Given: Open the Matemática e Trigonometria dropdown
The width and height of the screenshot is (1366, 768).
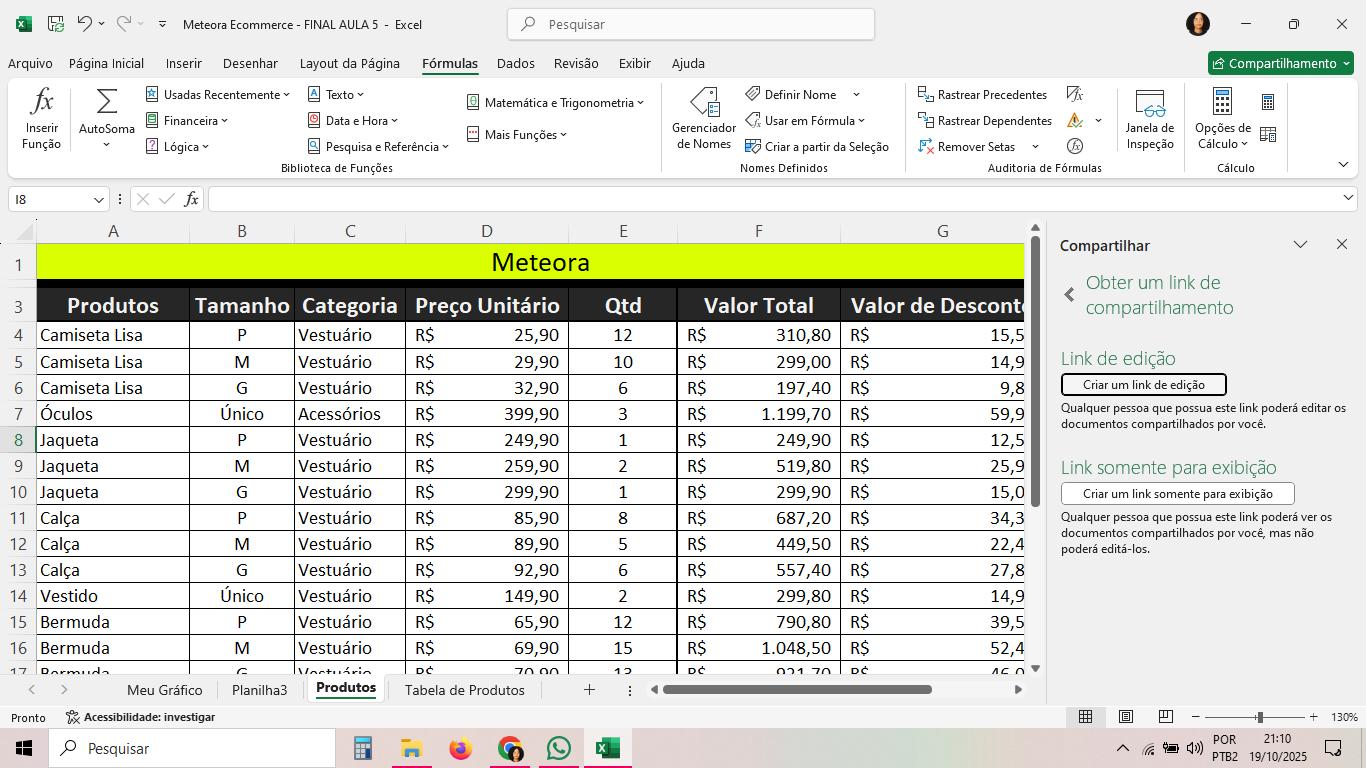Looking at the screenshot, I should click(556, 103).
